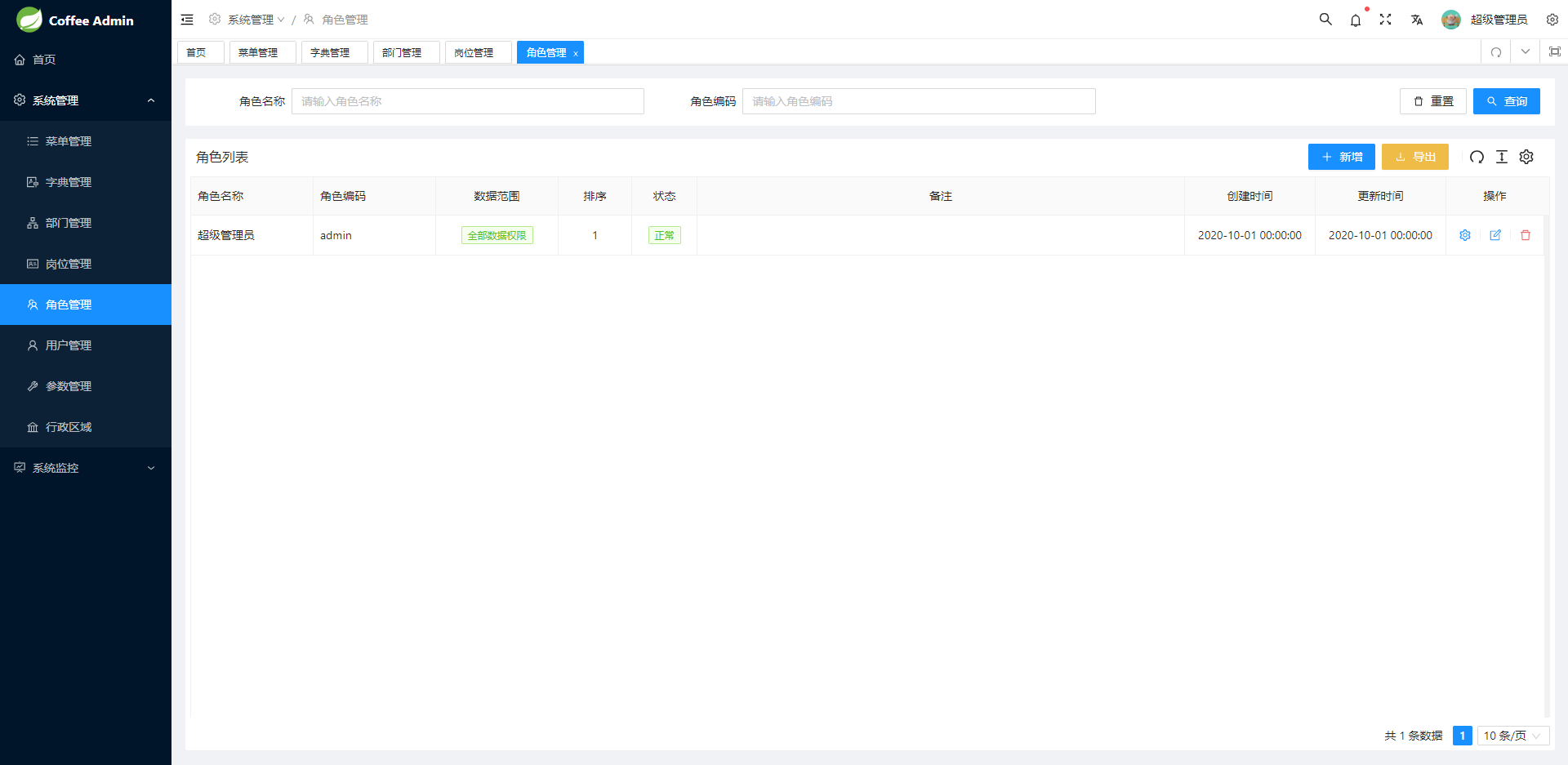Focus the 角色名称 input field
This screenshot has height=765, width=1568.
pos(468,101)
